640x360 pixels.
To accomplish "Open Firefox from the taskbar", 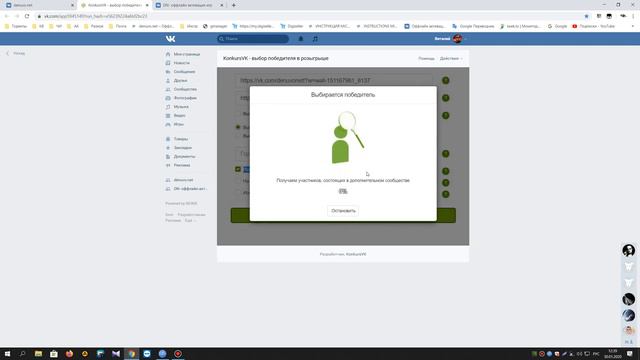I will pyautogui.click(x=69, y=354).
